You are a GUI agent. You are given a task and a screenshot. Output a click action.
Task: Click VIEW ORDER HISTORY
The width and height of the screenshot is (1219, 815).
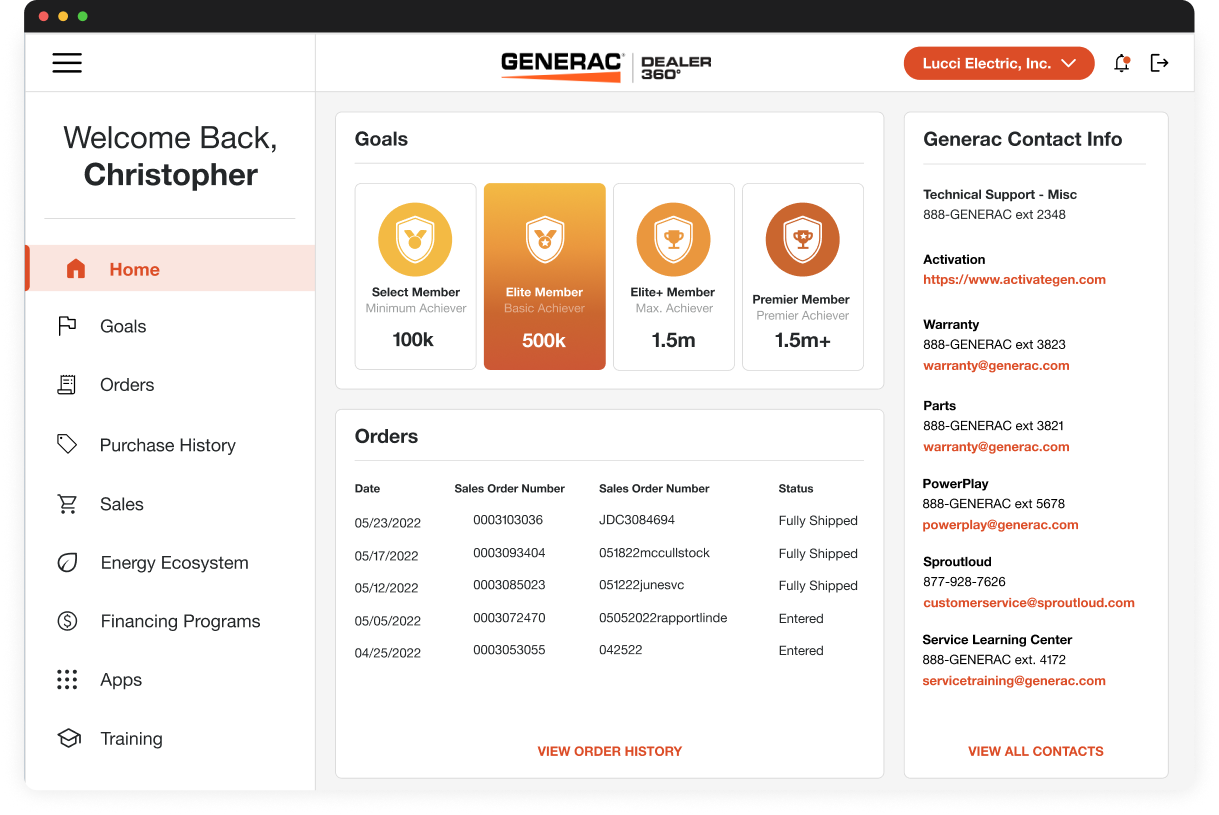pyautogui.click(x=609, y=751)
